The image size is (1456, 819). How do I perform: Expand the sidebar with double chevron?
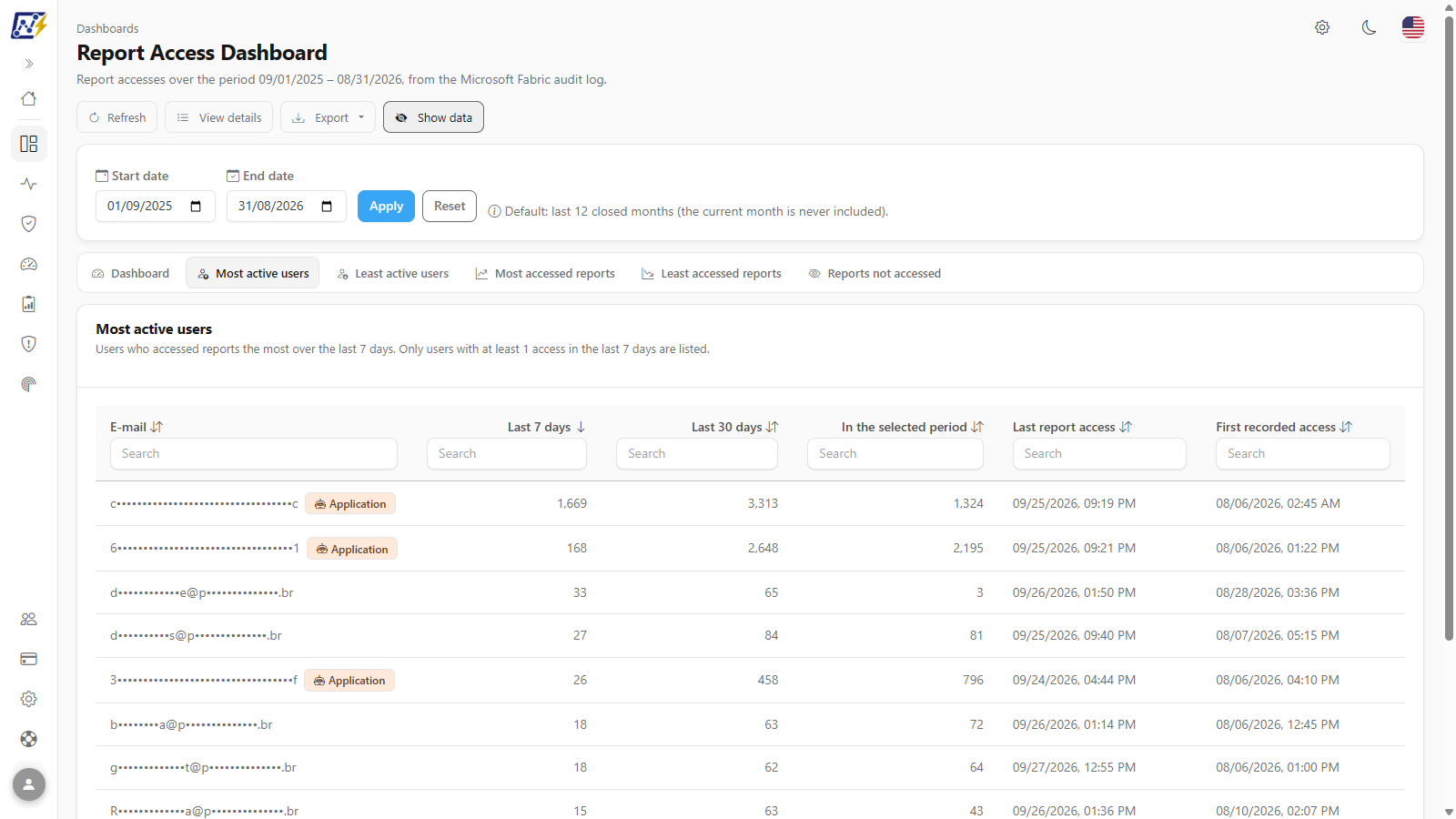click(x=29, y=64)
